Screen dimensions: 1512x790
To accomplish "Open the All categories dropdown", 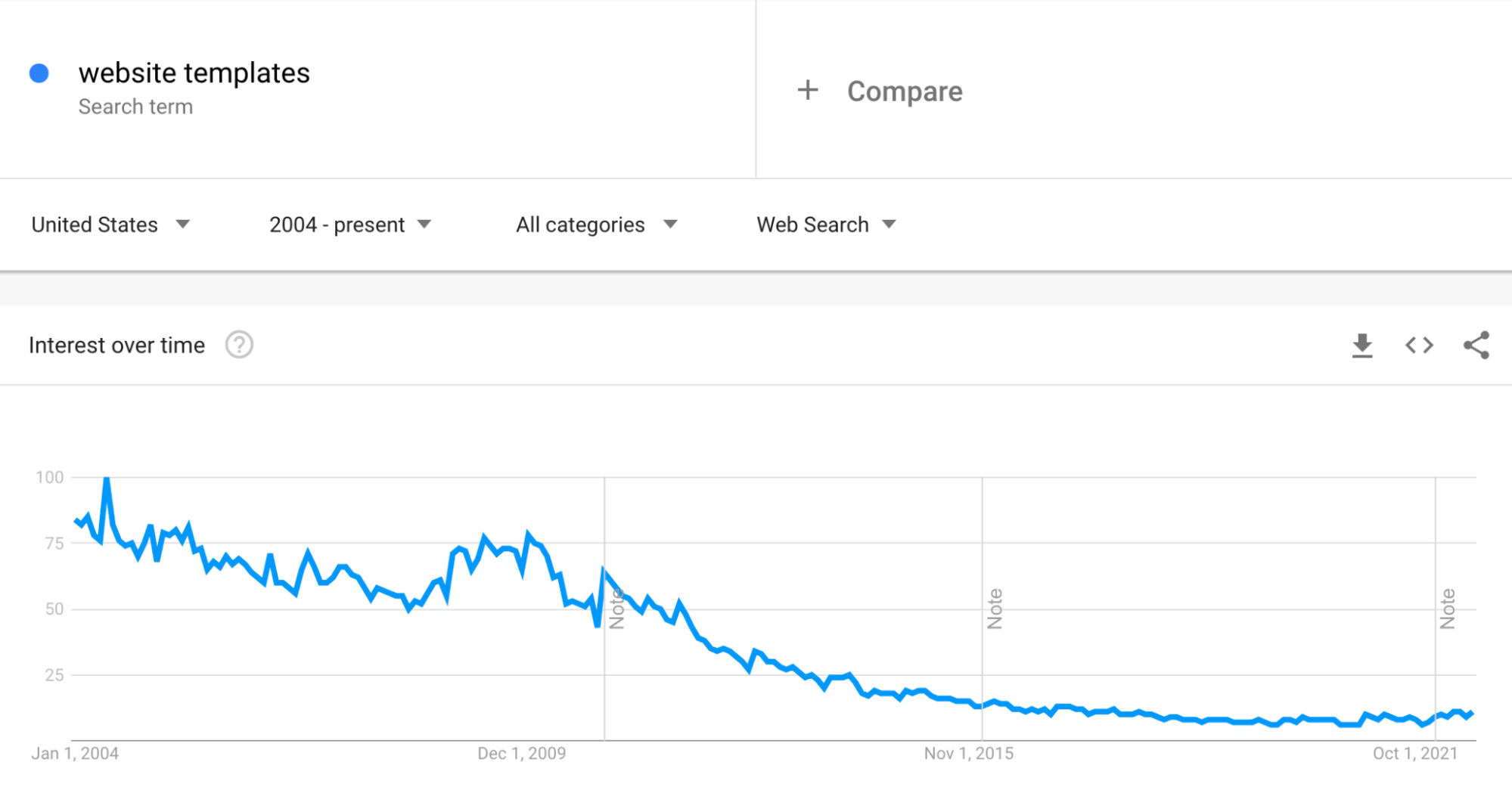I will pos(597,225).
